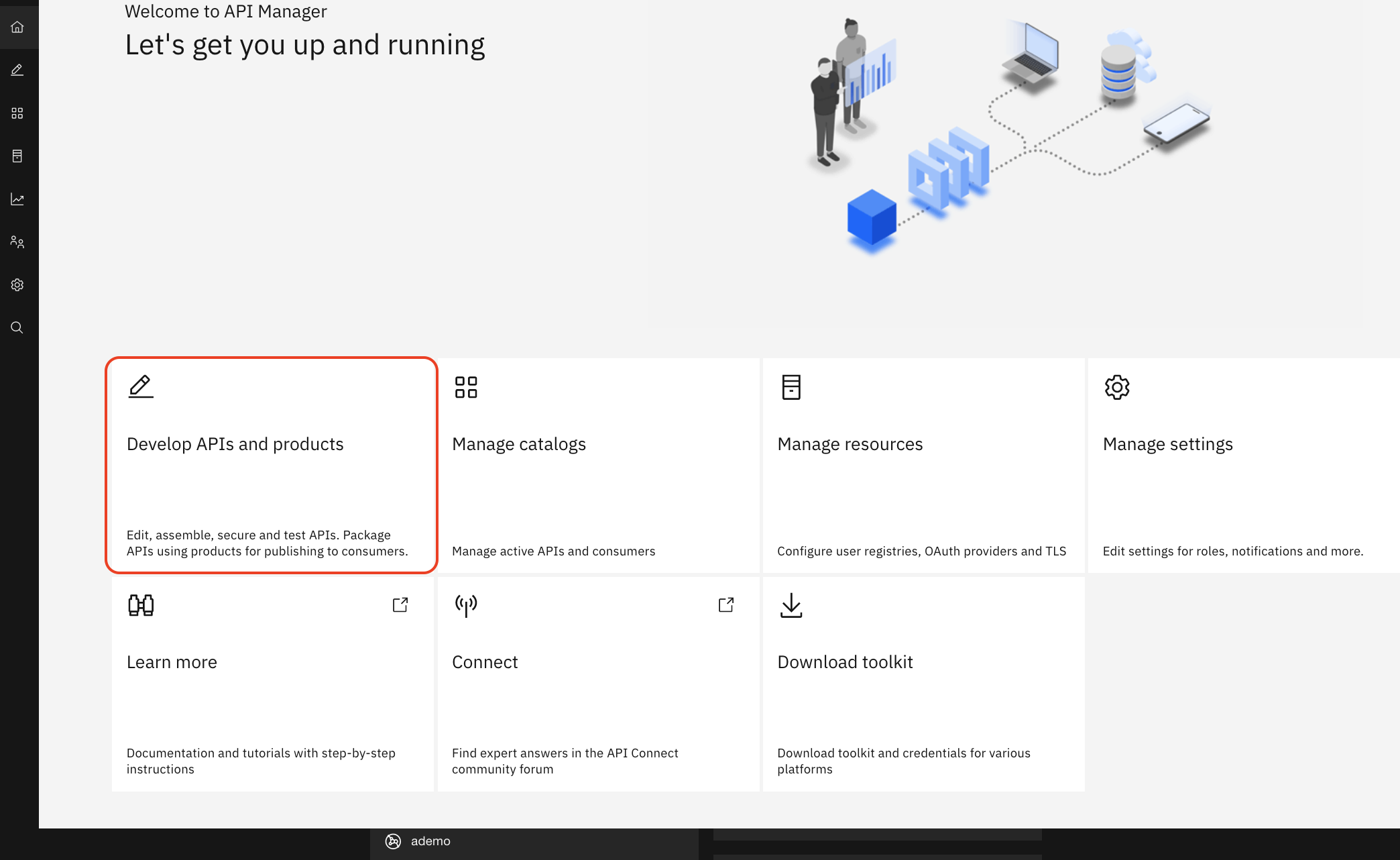Click external link icon on Connect tile
The image size is (1400, 860).
(726, 605)
